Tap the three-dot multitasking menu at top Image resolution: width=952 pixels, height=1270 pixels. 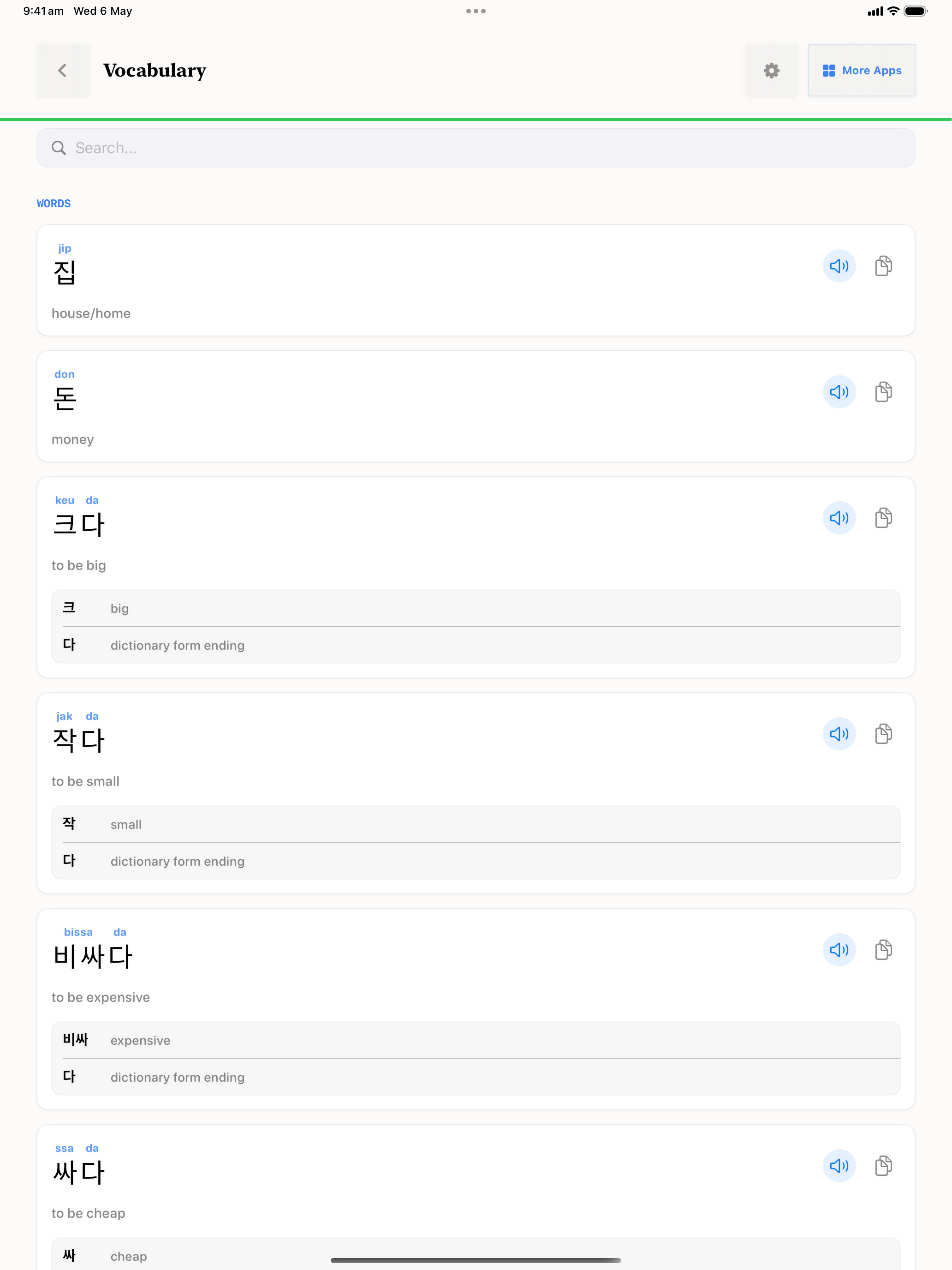tap(476, 11)
